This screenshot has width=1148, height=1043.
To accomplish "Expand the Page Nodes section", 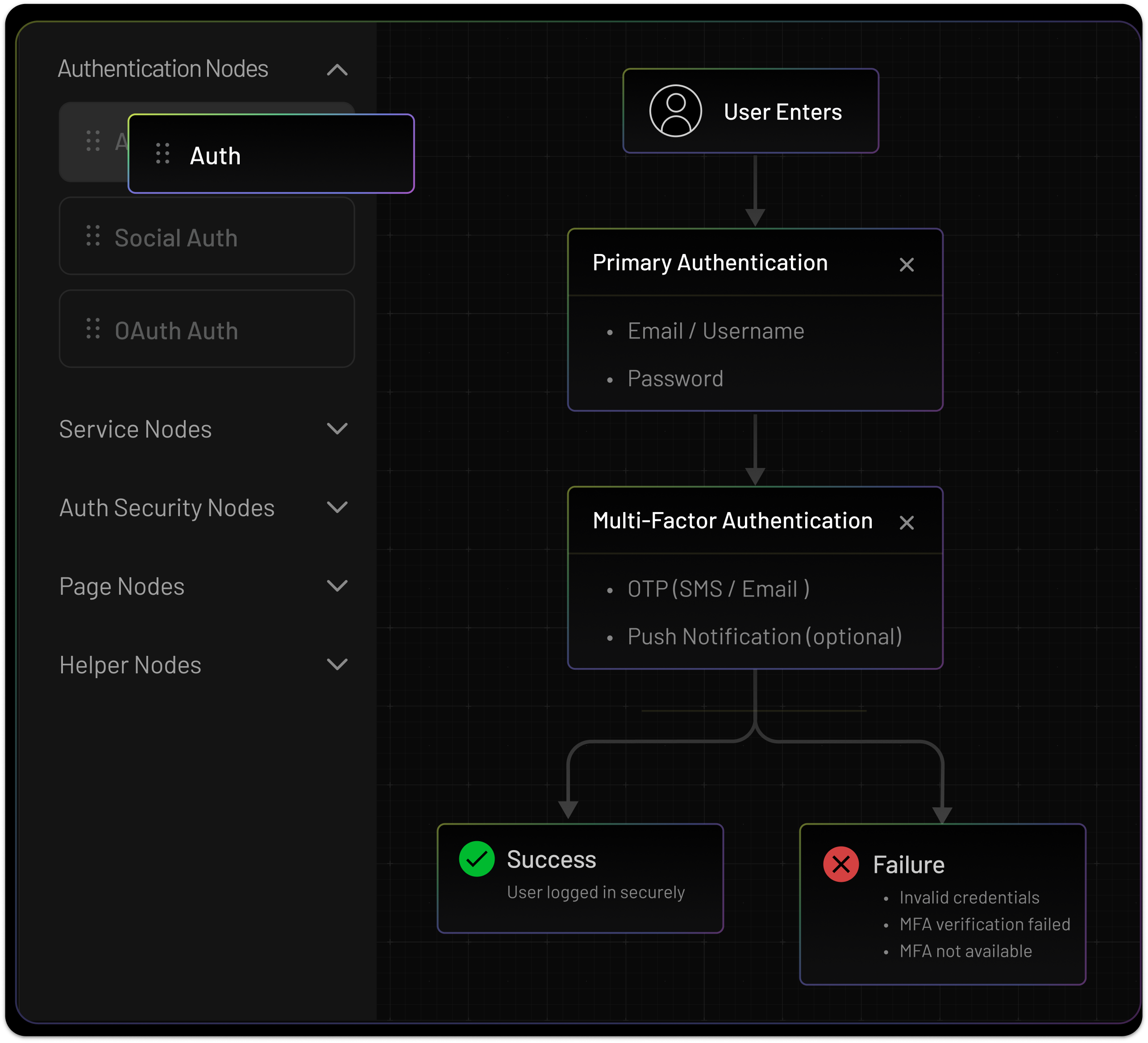I will click(x=337, y=586).
